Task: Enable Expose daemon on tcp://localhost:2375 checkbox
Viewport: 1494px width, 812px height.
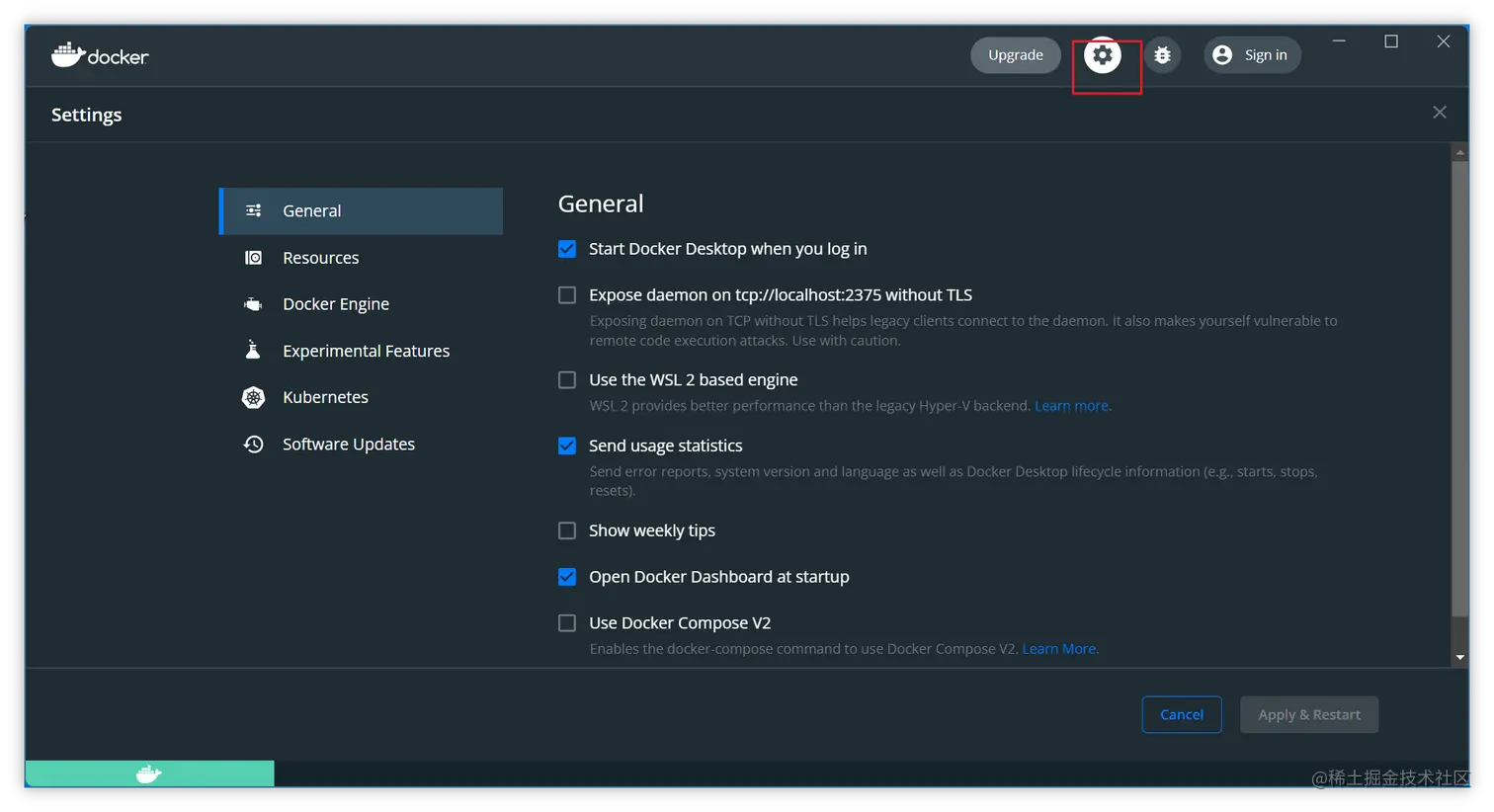Action: point(567,295)
